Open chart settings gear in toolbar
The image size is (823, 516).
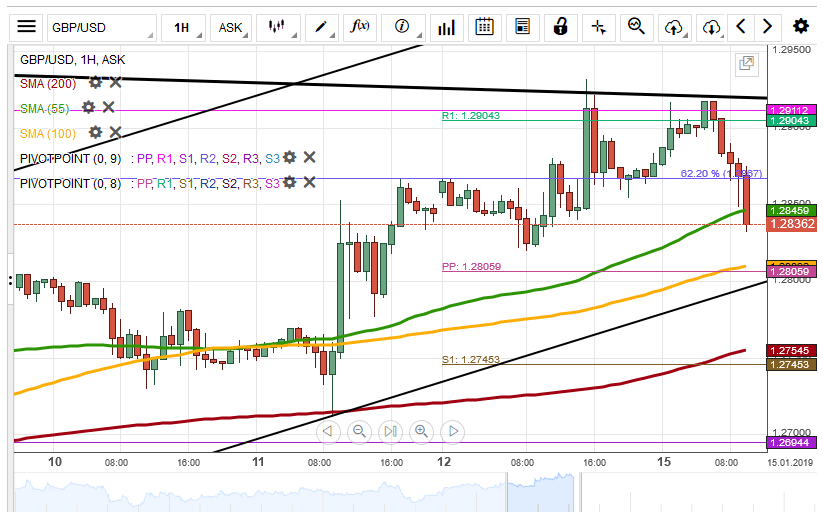coord(800,27)
